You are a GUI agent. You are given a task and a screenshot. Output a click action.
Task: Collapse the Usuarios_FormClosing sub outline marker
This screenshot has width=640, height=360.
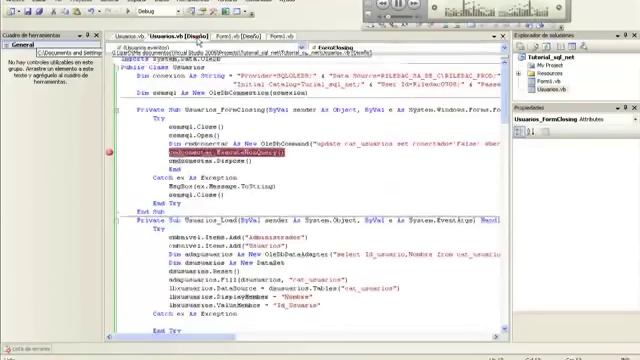tap(118, 110)
